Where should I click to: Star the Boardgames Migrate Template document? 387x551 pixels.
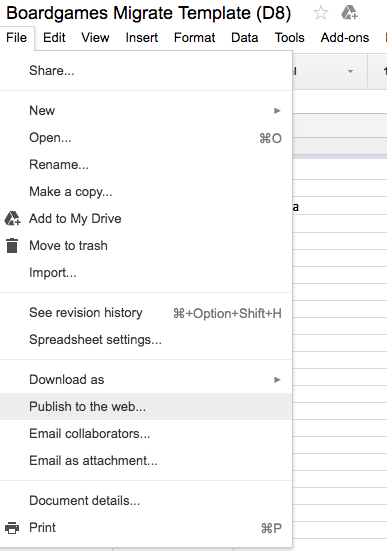click(x=321, y=13)
